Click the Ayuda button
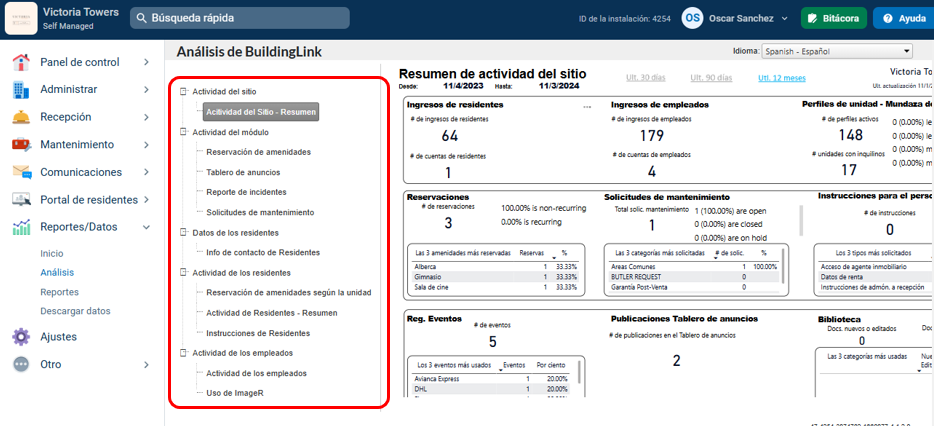 (x=904, y=18)
